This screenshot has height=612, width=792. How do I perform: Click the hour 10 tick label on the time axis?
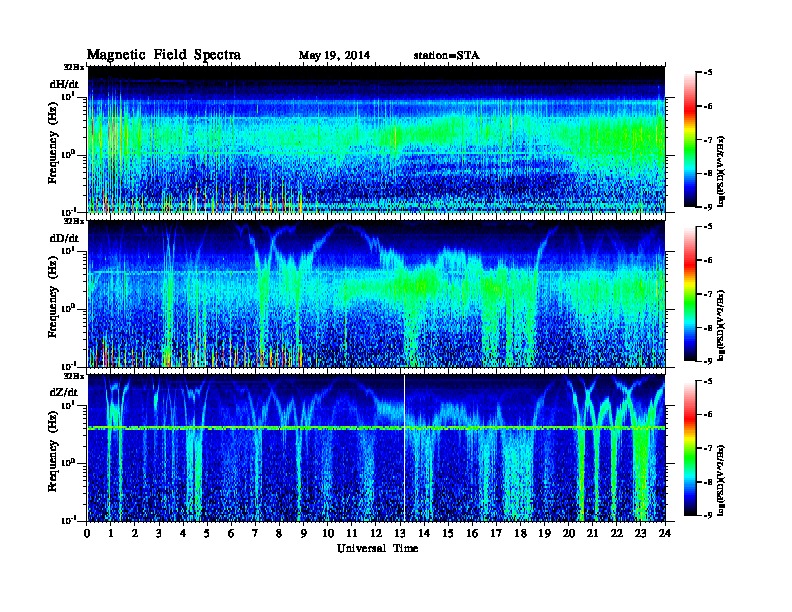[328, 533]
